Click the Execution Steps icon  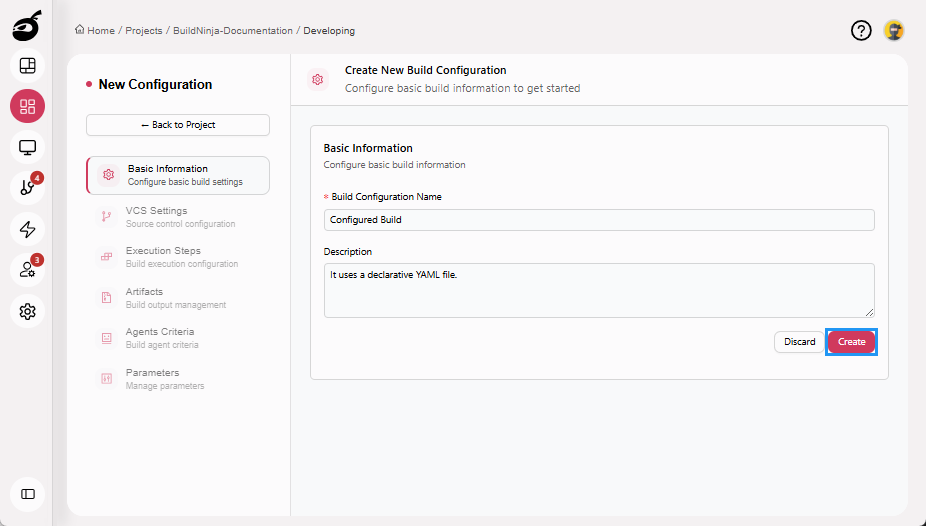tap(106, 257)
